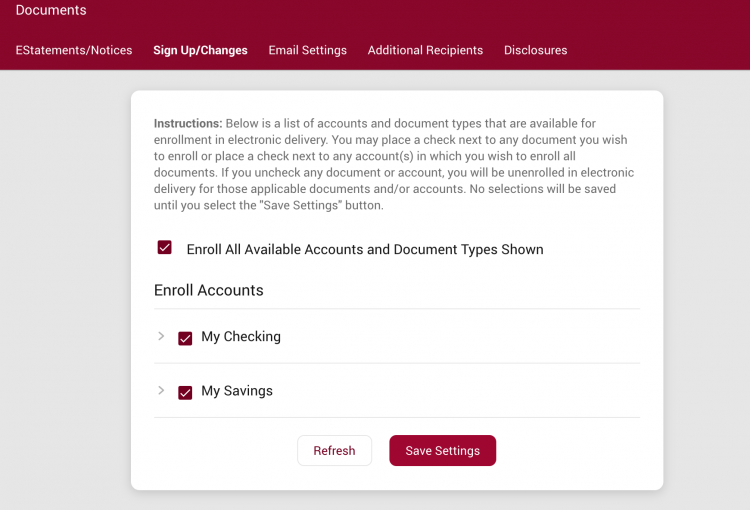
Task: Go to Additional Recipients tab
Action: tap(425, 50)
